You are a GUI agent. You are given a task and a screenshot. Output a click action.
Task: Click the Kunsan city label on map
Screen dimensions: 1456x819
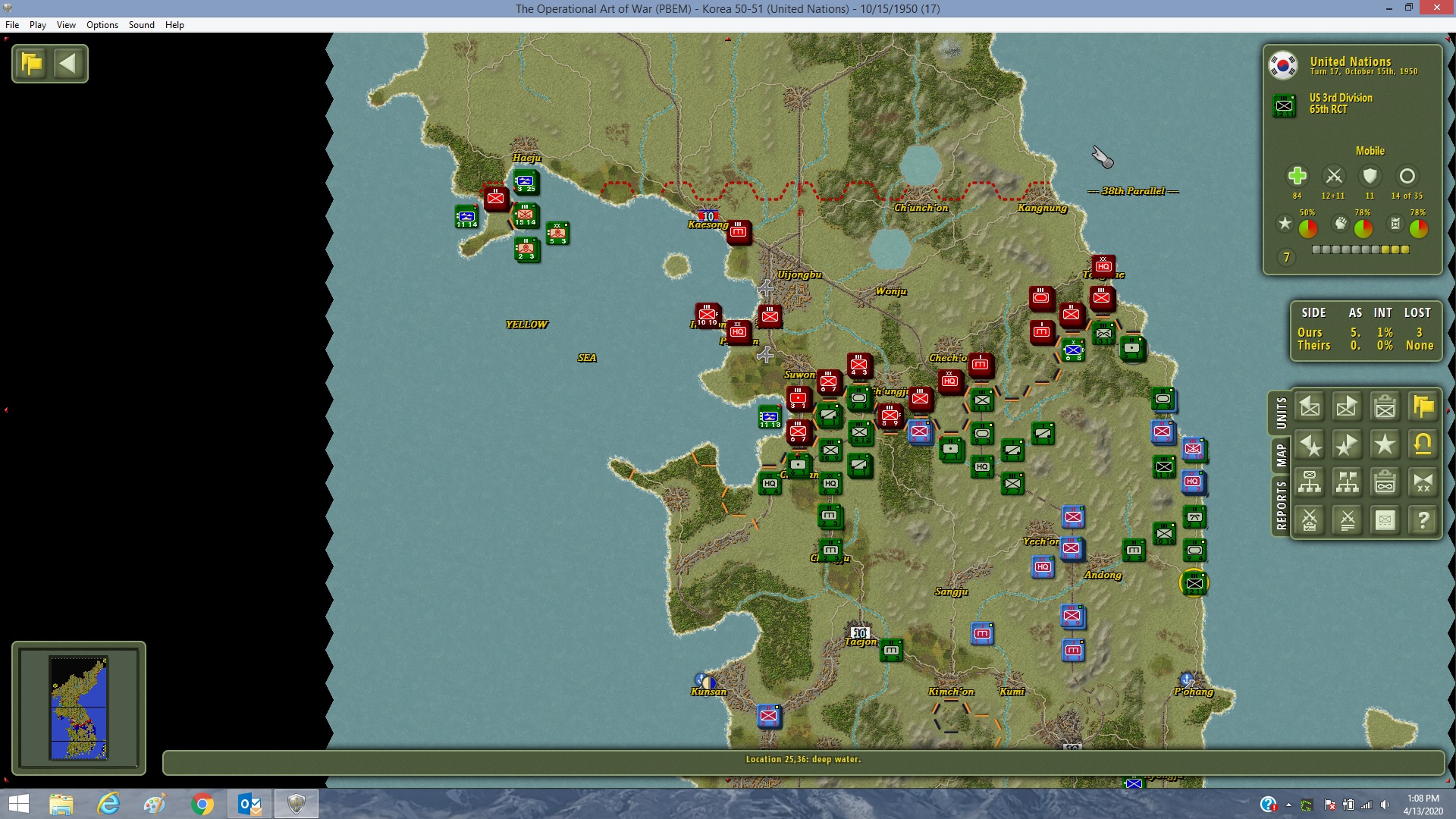point(709,692)
